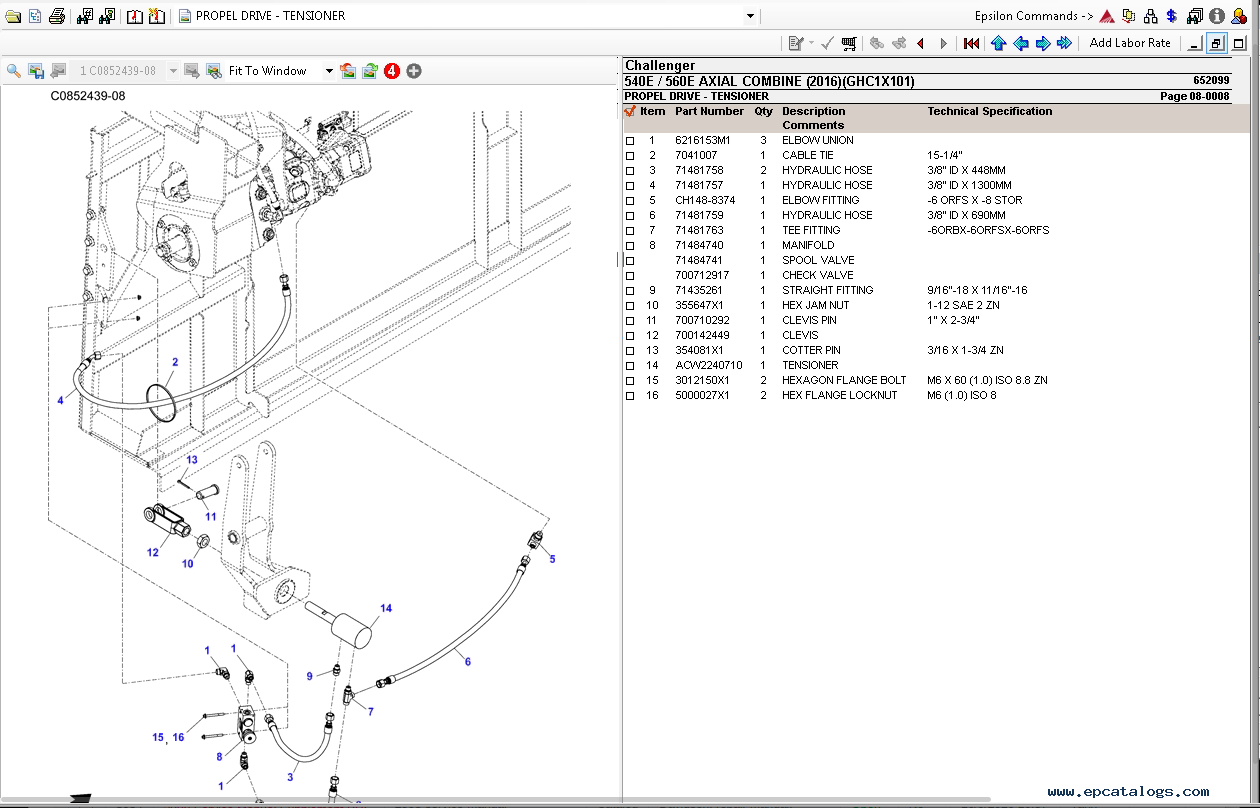Open the C0852439-08 image selector dropdown
The image size is (1260, 808).
173,71
